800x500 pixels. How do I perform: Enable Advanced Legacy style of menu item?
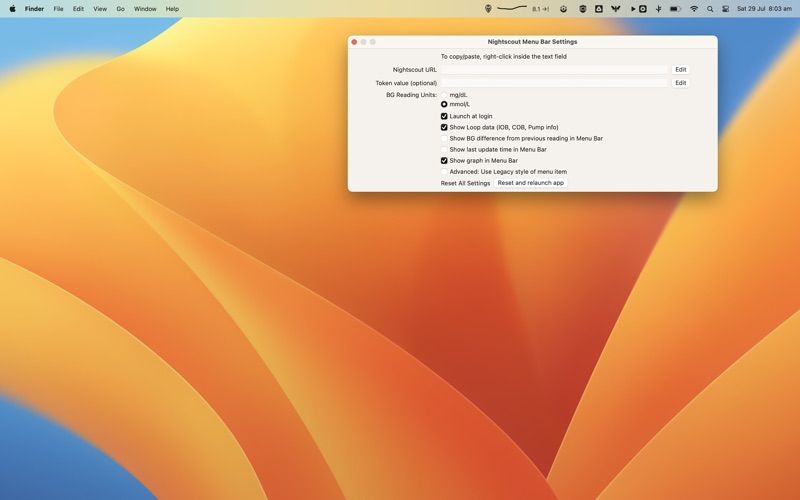[444, 172]
